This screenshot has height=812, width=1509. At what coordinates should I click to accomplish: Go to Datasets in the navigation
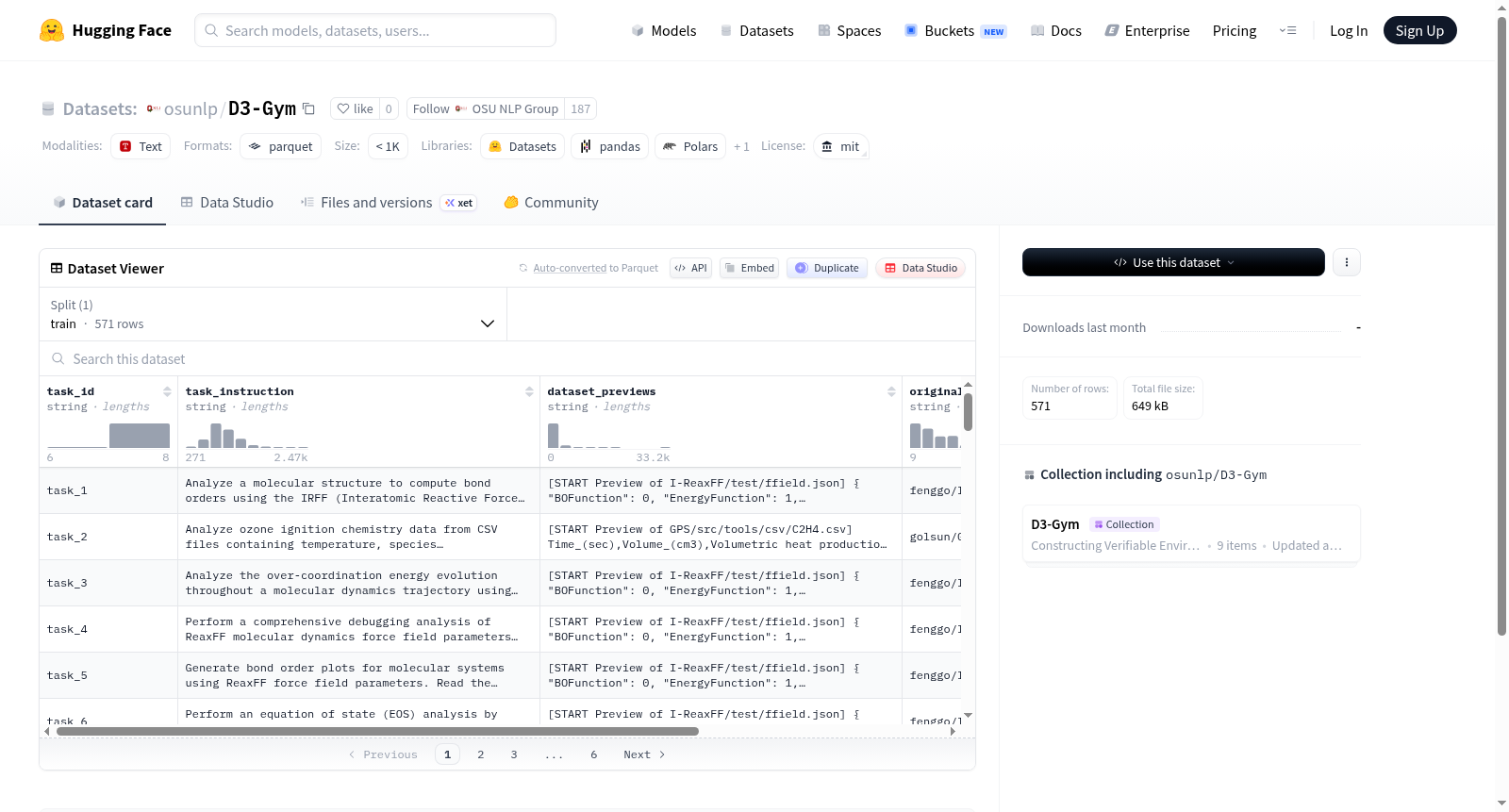(x=756, y=30)
